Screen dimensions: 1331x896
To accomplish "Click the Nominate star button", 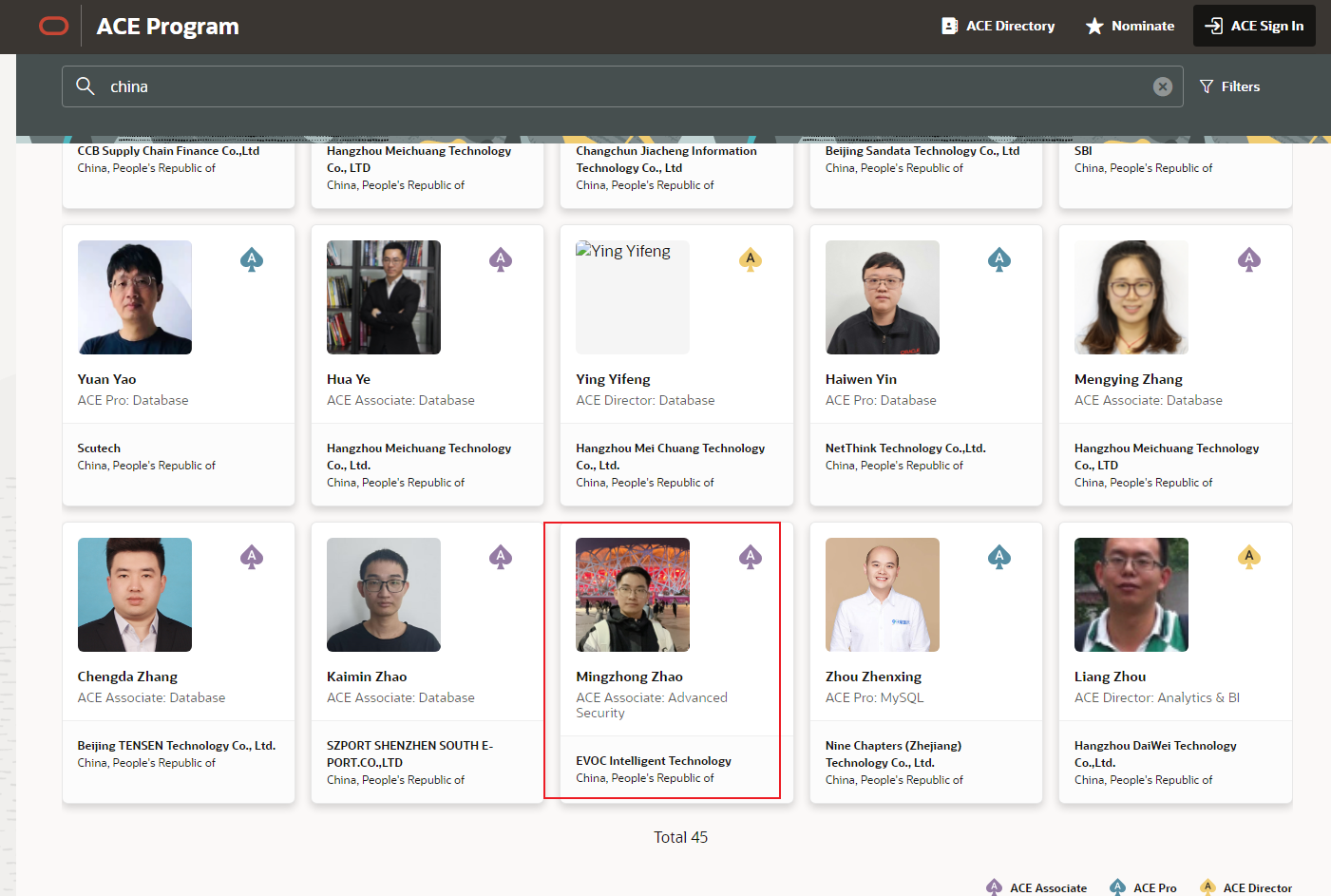I will pyautogui.click(x=1130, y=27).
